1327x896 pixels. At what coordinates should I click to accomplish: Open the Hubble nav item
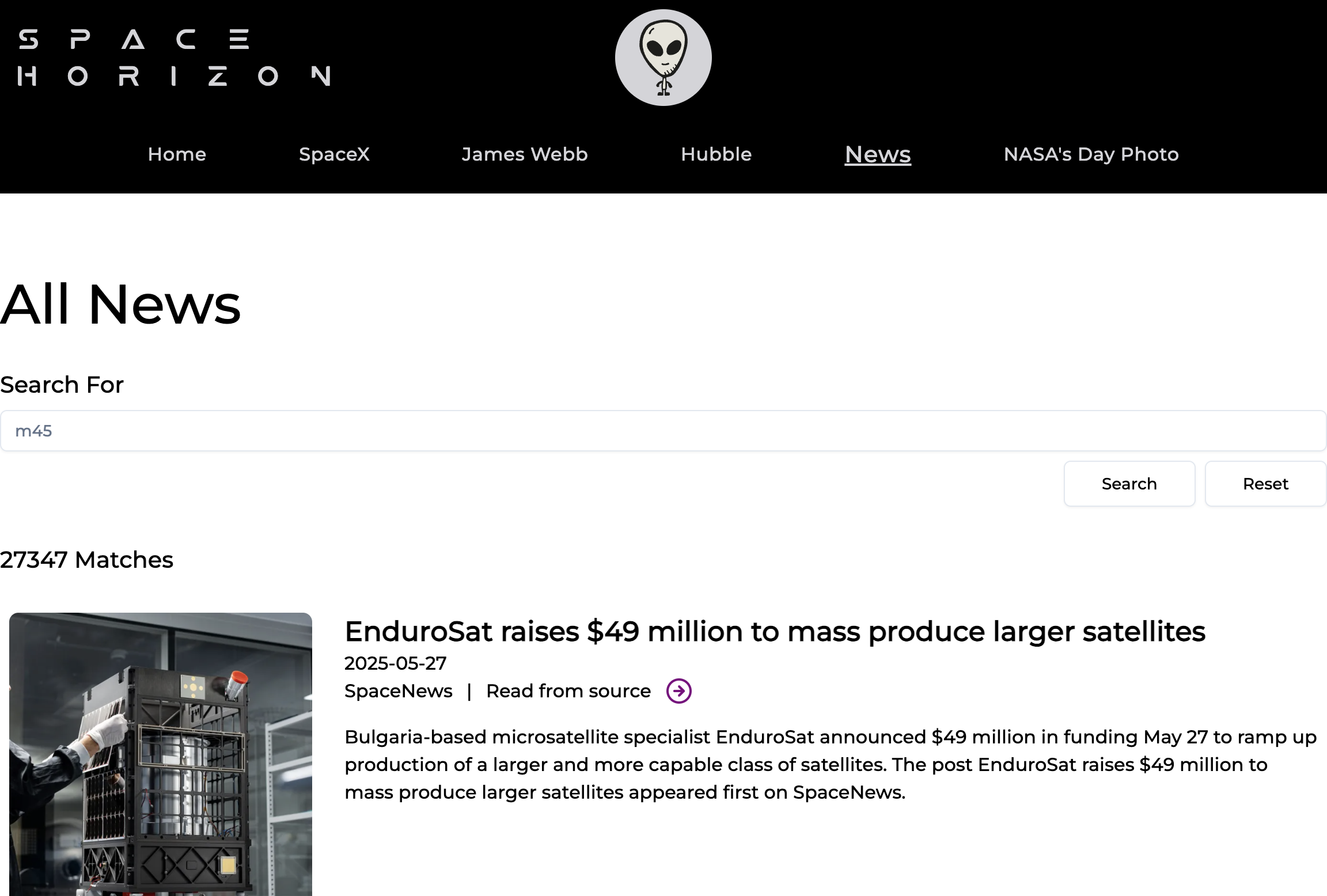(x=716, y=154)
